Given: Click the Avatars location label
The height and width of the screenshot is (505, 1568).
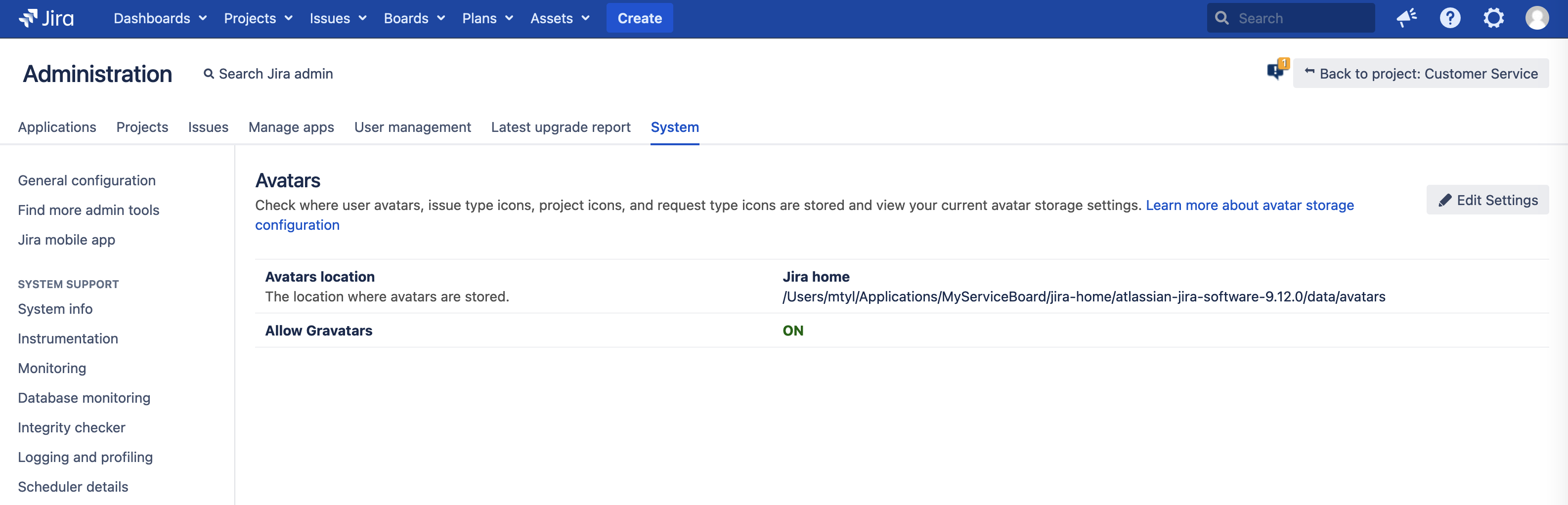Looking at the screenshot, I should point(320,277).
